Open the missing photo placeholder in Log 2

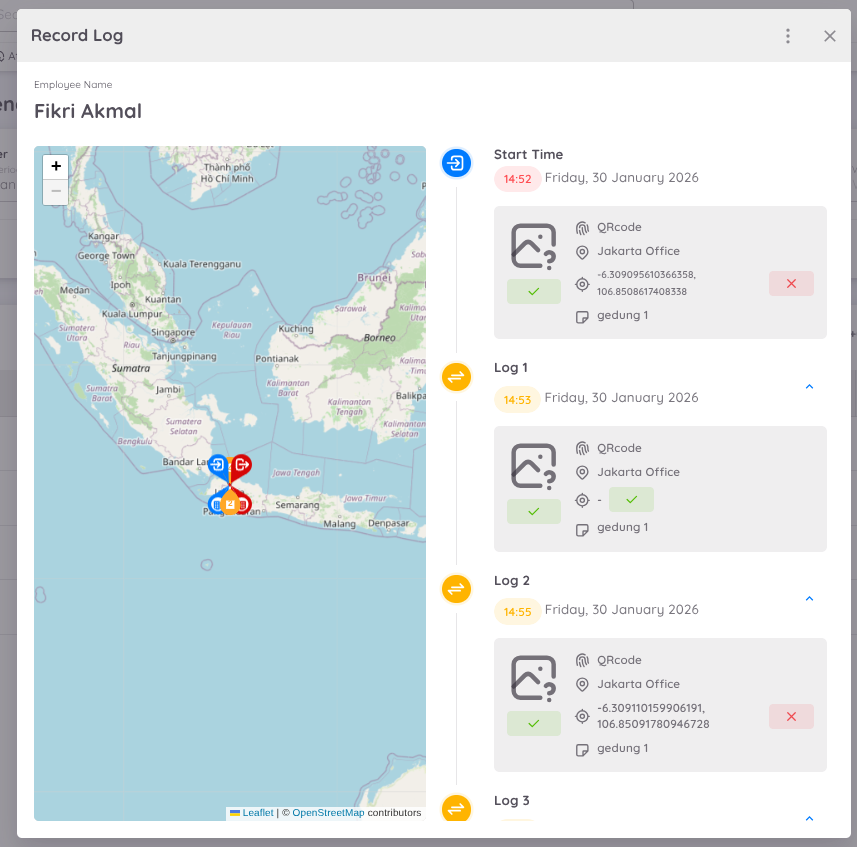tap(533, 678)
